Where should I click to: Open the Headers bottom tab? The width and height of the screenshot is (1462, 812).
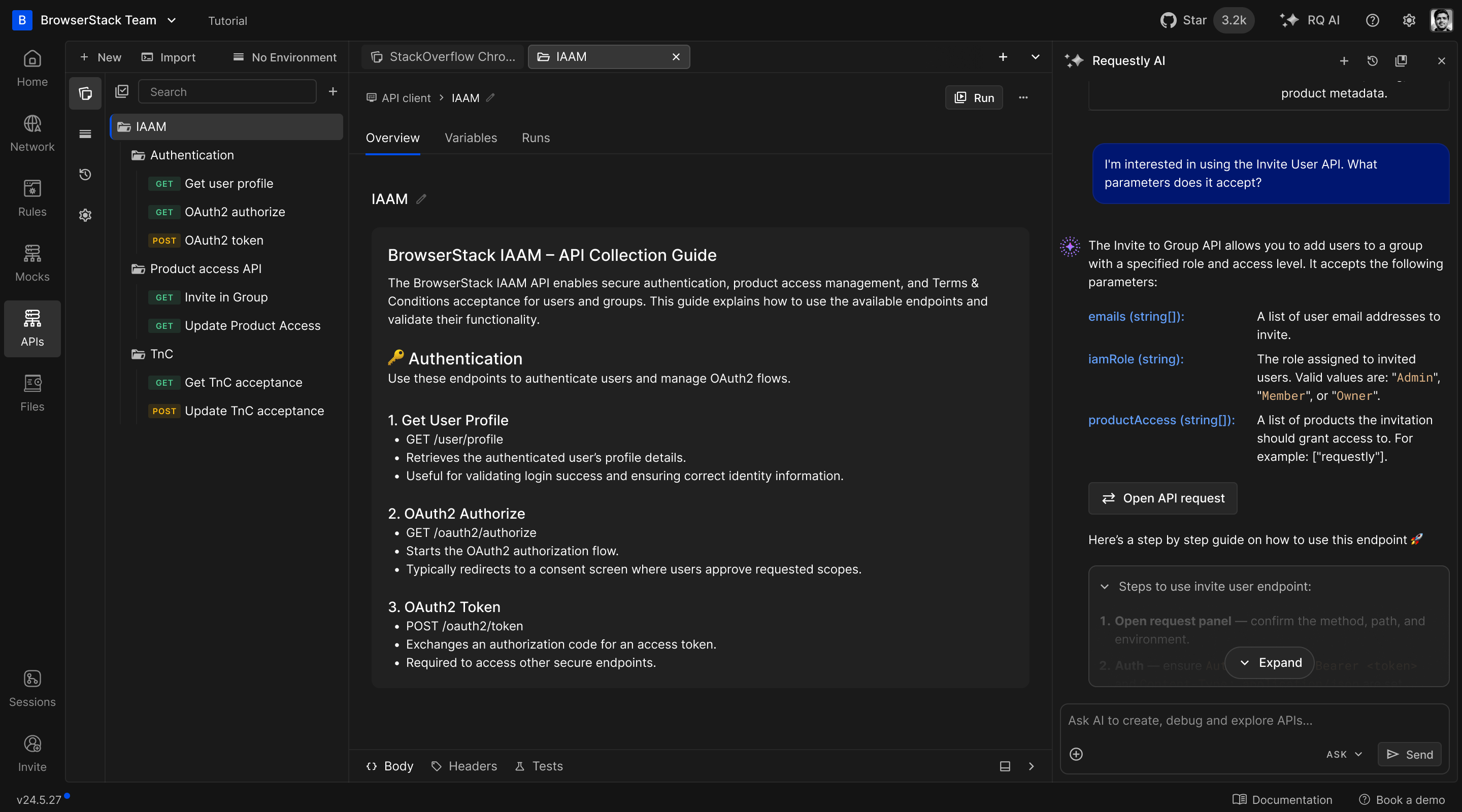[x=463, y=766]
